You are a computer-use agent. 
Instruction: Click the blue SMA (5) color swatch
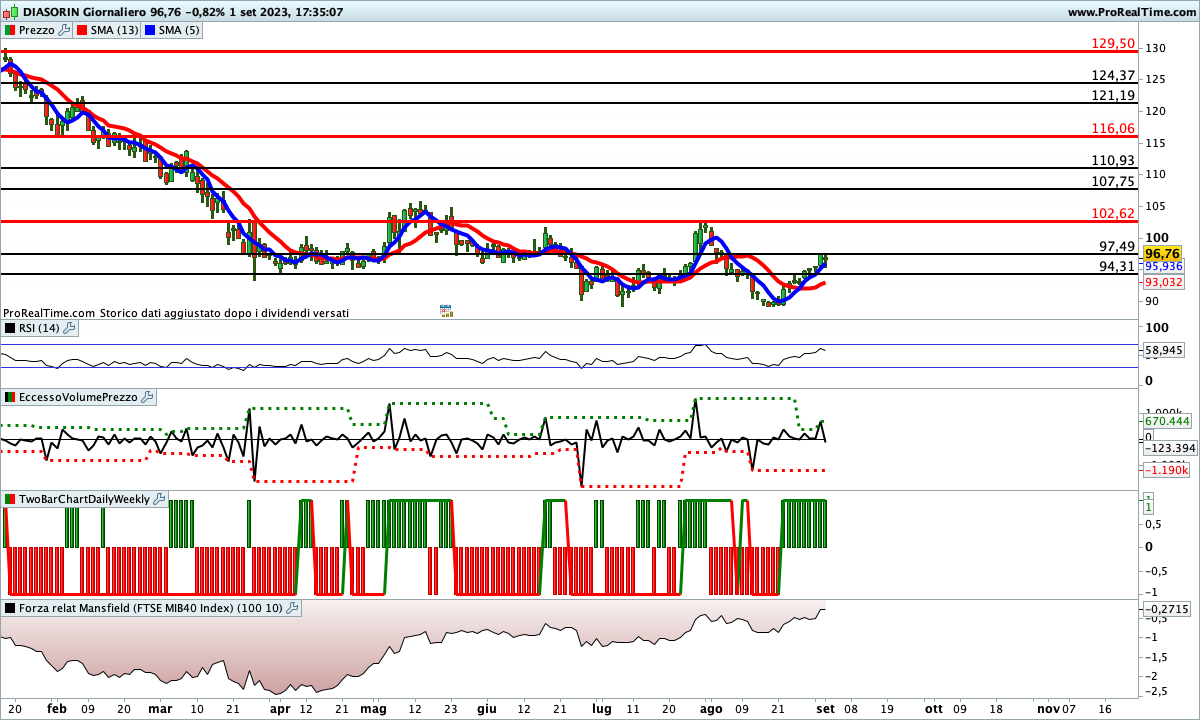(x=149, y=30)
